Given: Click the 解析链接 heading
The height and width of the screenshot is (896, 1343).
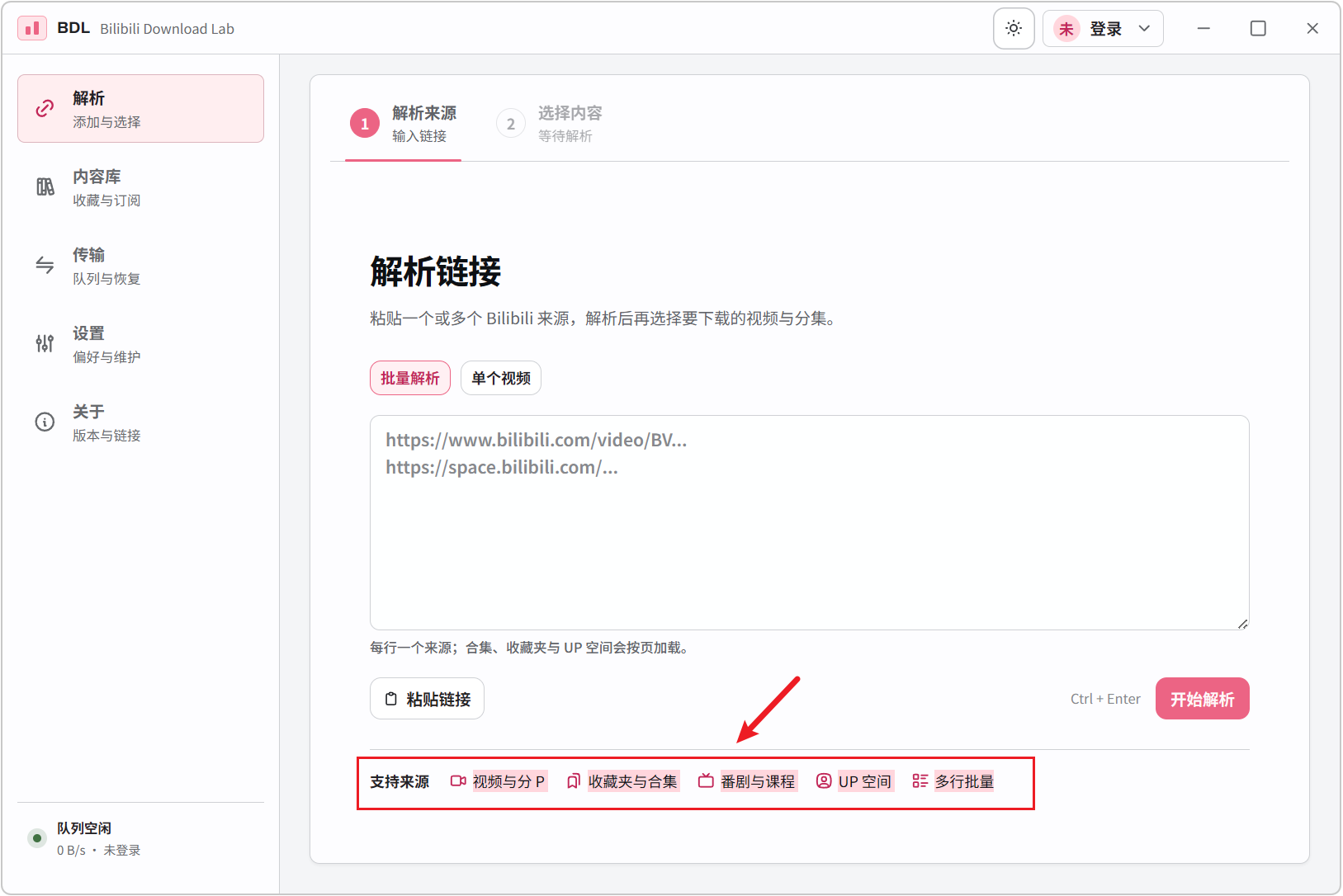Looking at the screenshot, I should point(436,271).
